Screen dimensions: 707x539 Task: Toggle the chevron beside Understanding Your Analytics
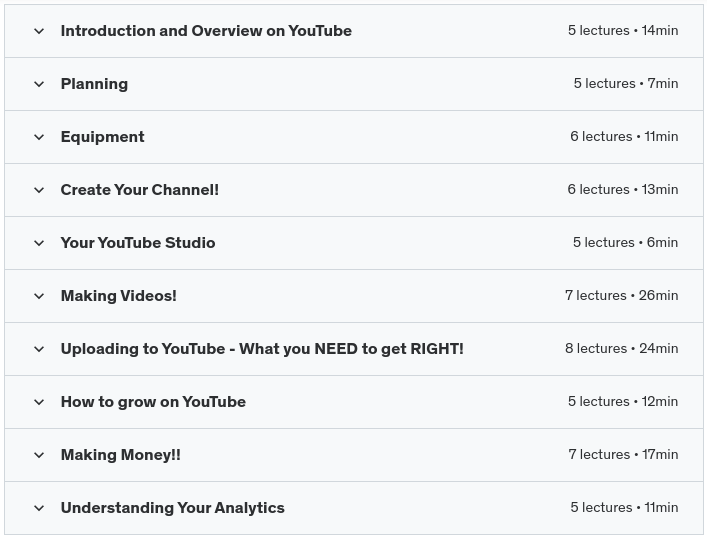click(x=39, y=508)
